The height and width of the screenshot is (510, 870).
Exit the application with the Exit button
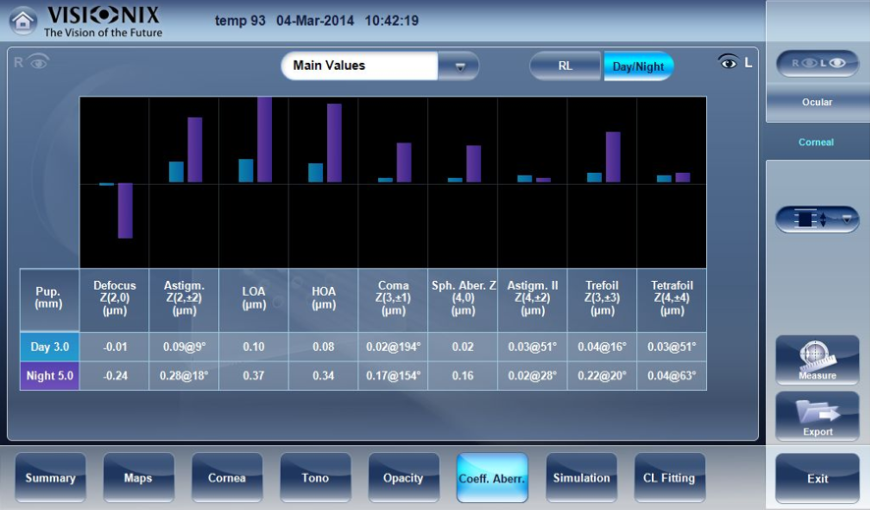[x=817, y=478]
